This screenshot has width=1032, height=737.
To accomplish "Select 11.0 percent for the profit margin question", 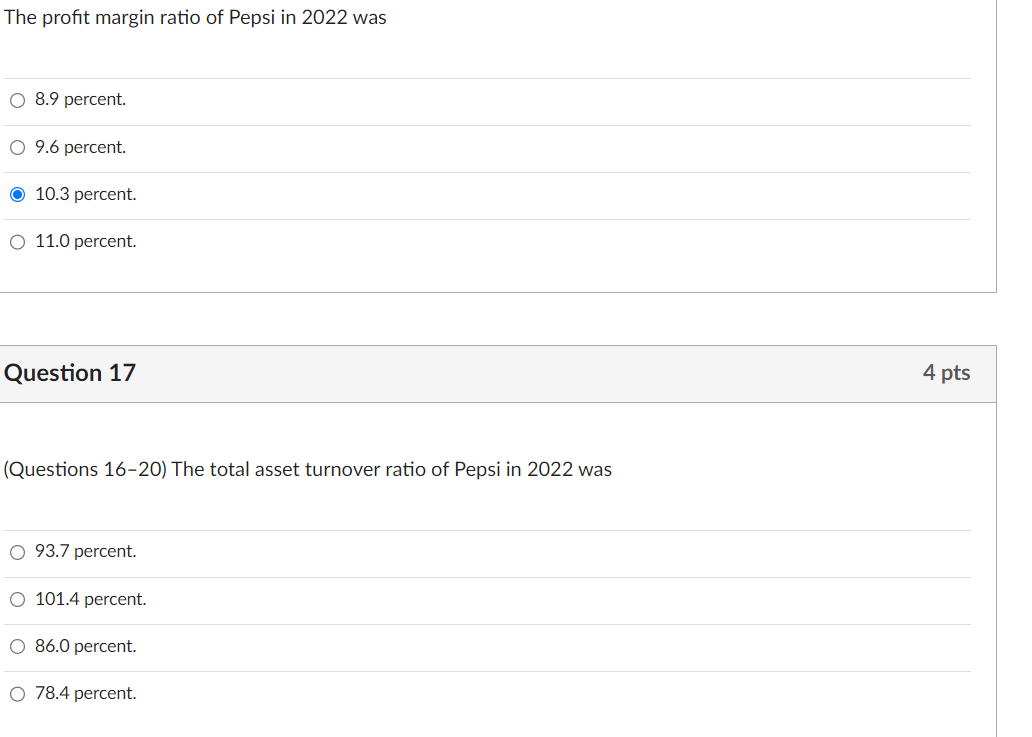I will [17, 241].
